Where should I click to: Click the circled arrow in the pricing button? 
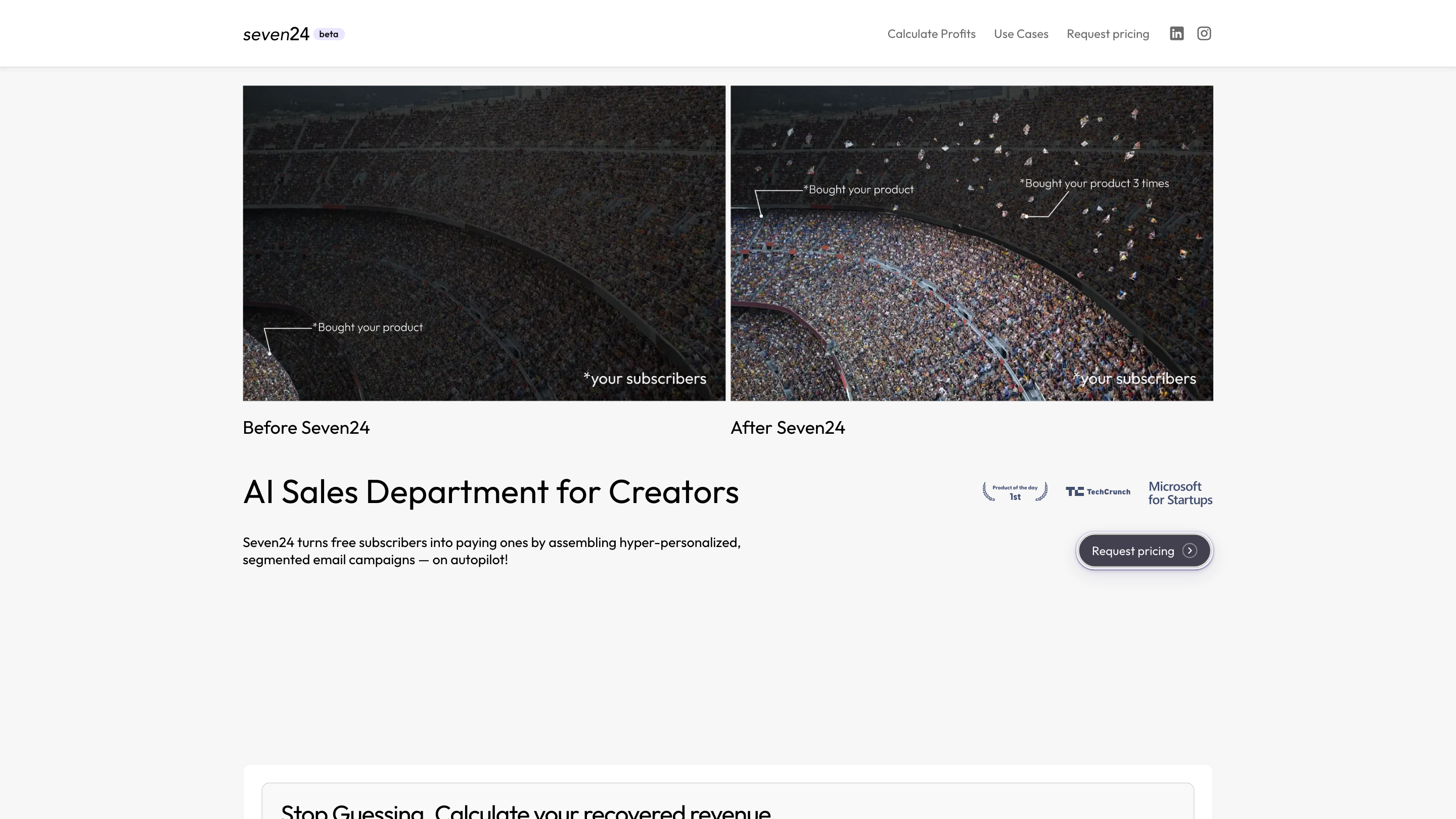pyautogui.click(x=1189, y=551)
